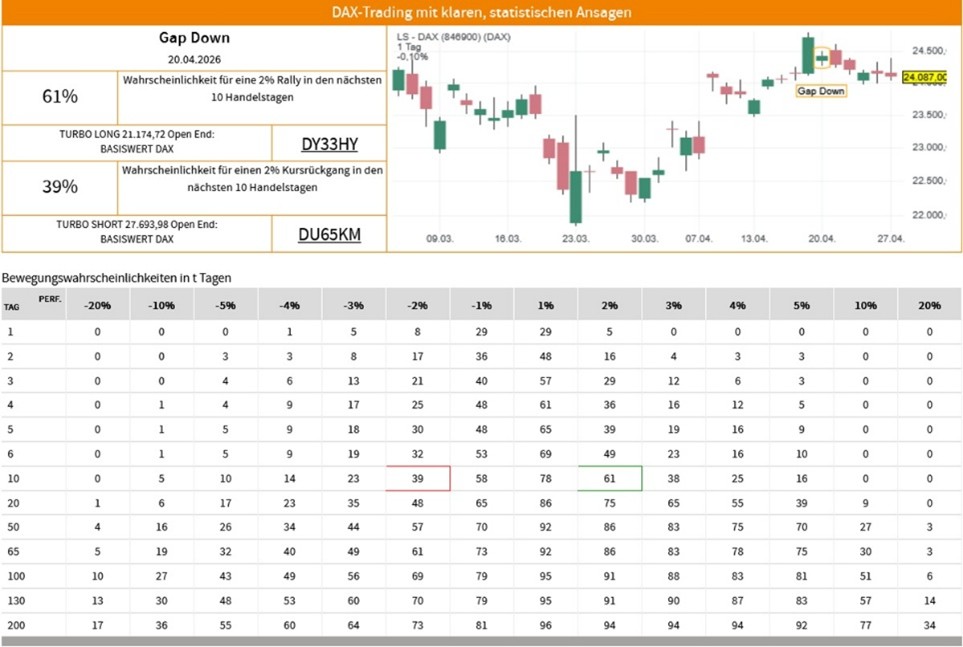Image resolution: width=963 pixels, height=647 pixels.
Task: Select the red-outlined 39 cell in table
Action: (417, 478)
